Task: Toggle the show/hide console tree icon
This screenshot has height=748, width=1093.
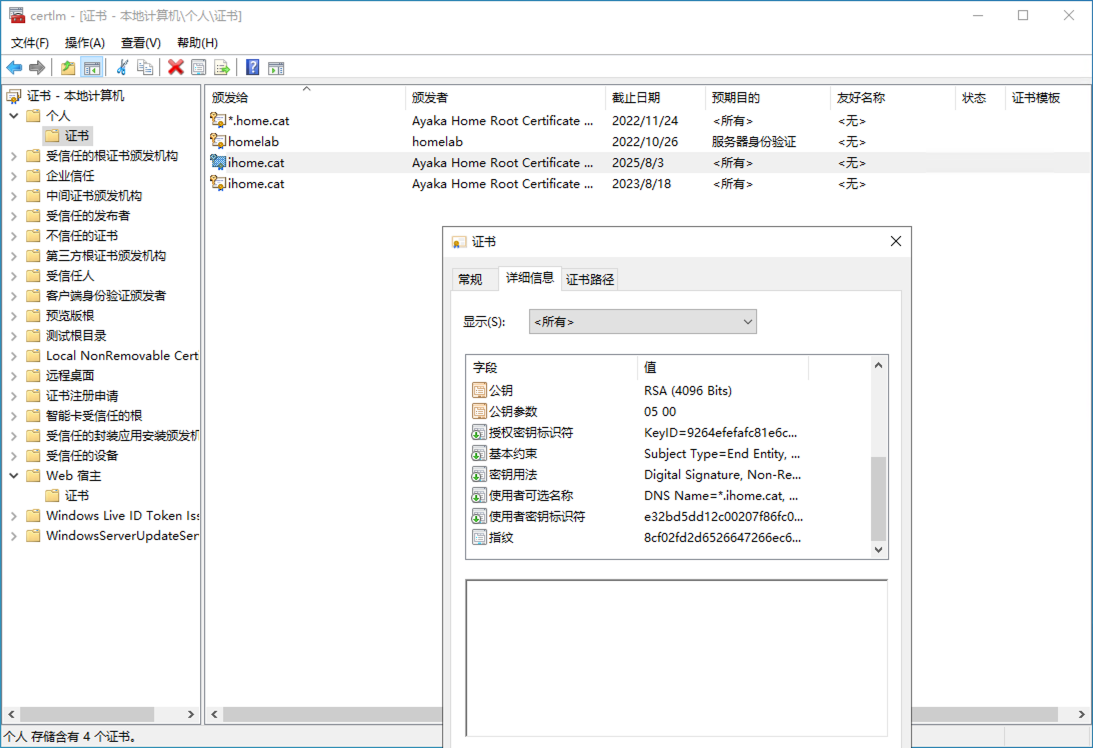Action: coord(91,67)
